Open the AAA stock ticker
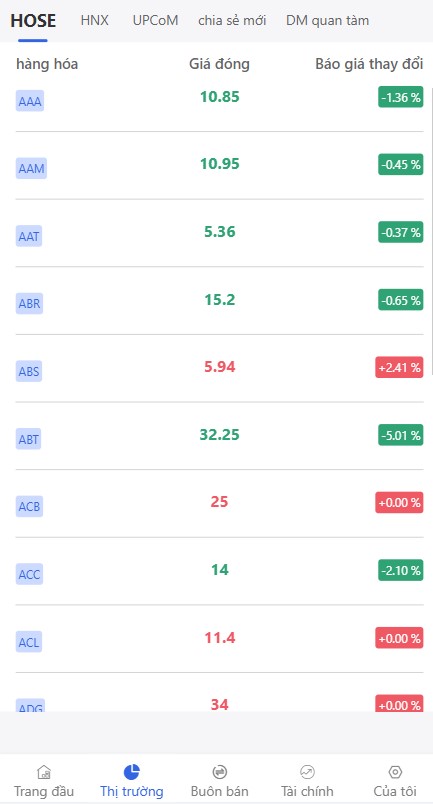The height and width of the screenshot is (804, 433). (x=30, y=101)
